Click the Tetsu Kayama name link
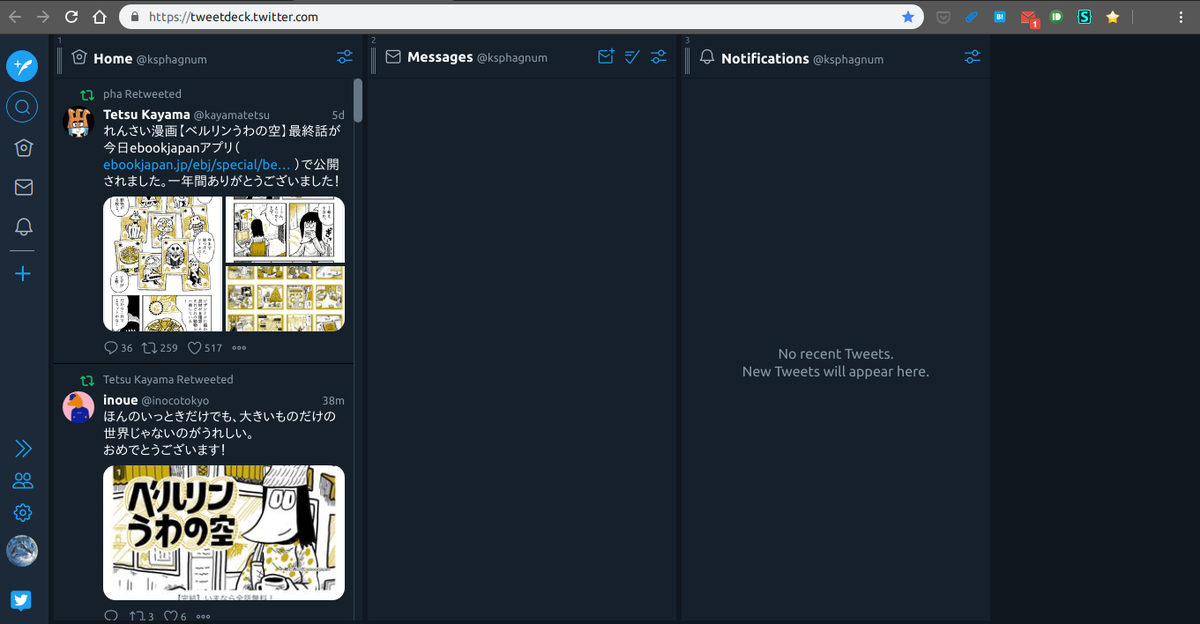 [x=146, y=115]
